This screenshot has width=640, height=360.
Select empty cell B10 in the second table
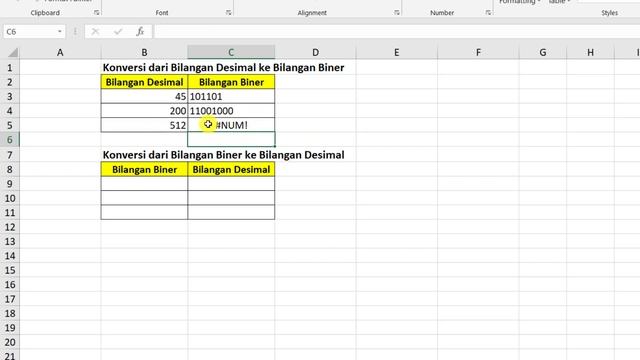(144, 198)
